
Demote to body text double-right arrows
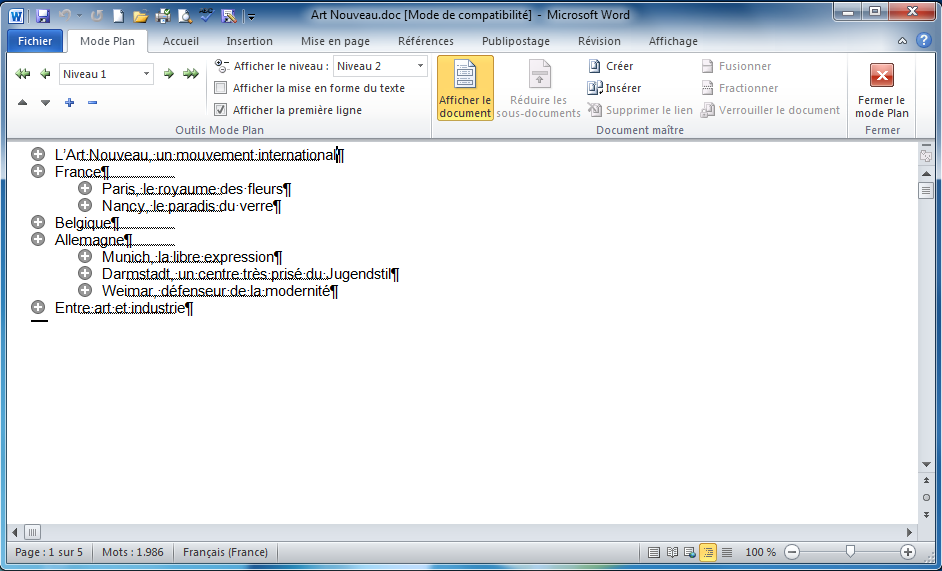(191, 74)
